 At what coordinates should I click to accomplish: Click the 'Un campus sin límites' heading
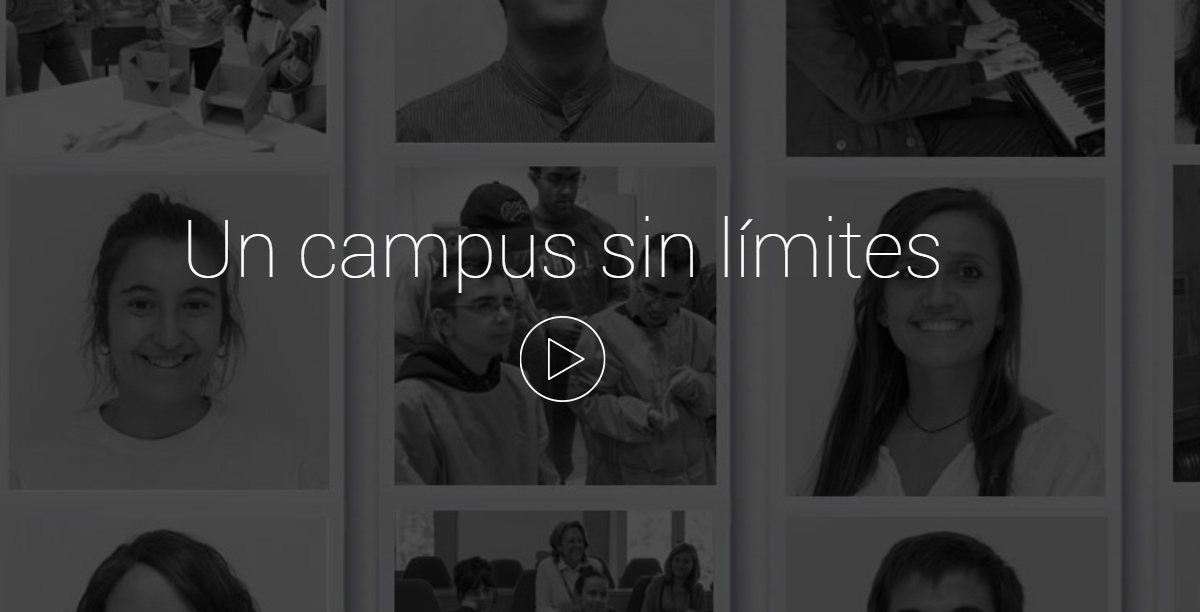562,250
